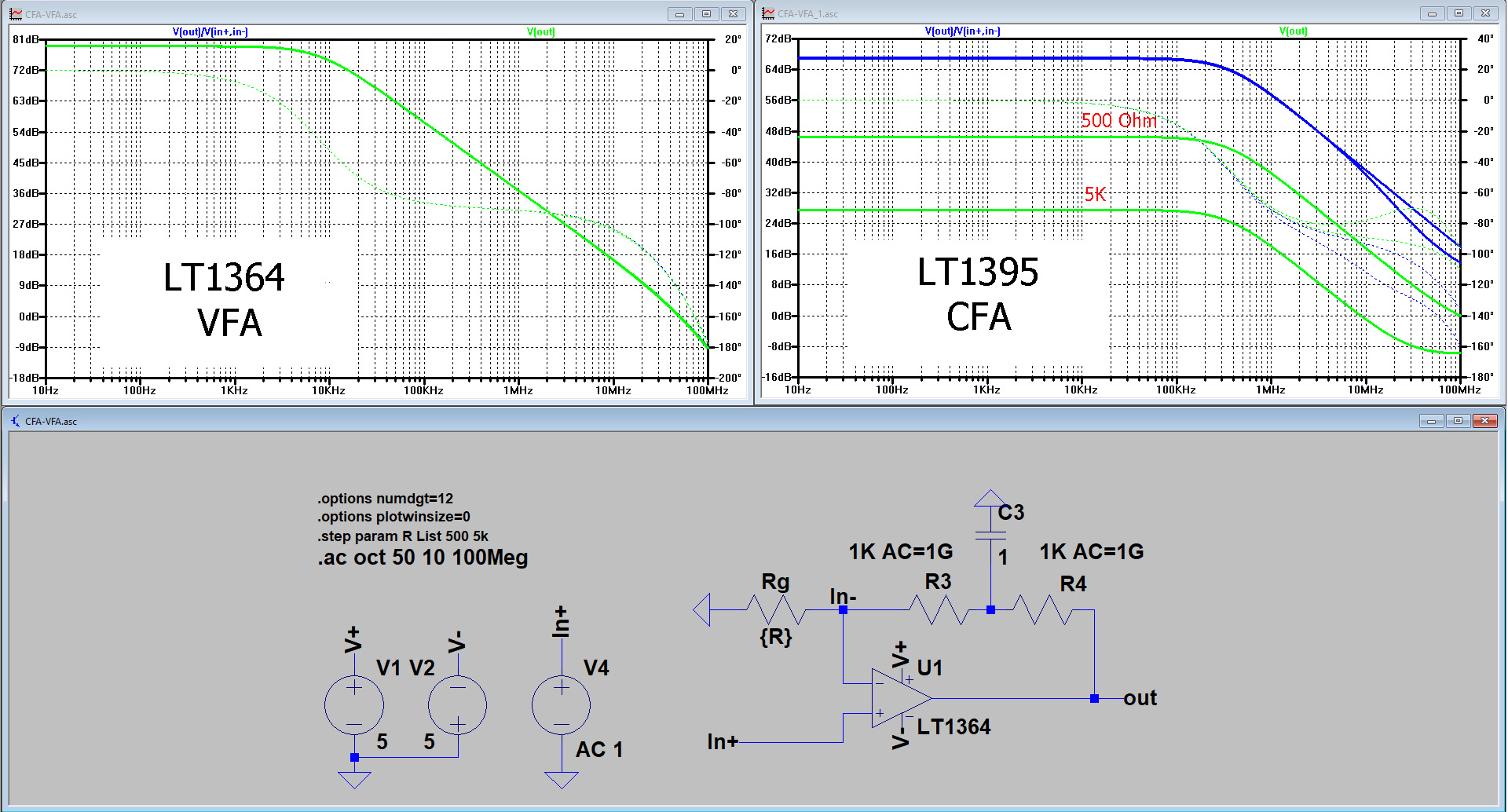1508x812 pixels.
Task: Close the CFA-VFA.asc plot window
Action: [x=733, y=14]
